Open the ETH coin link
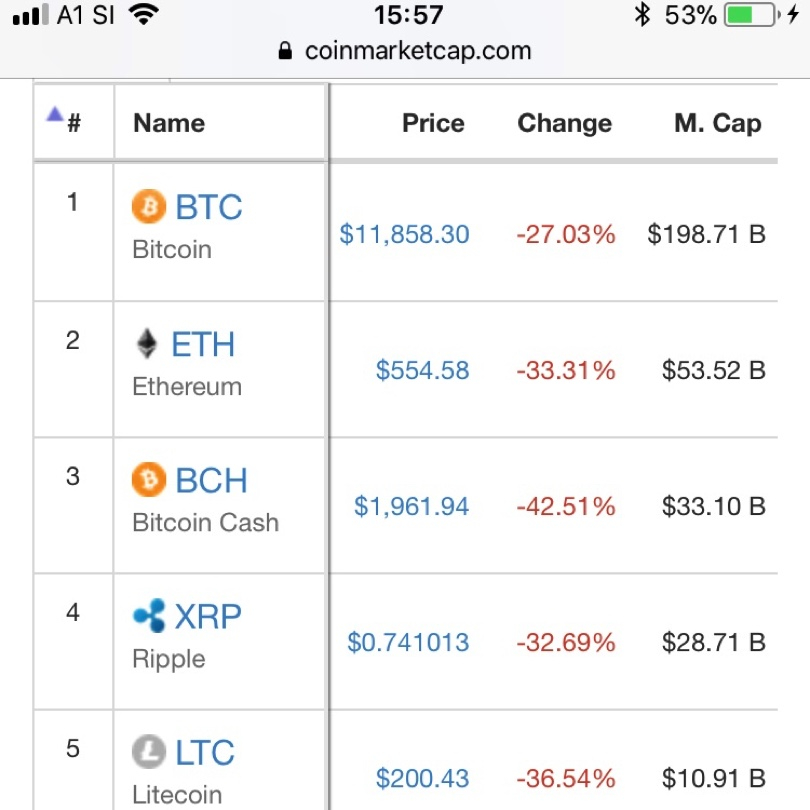Image resolution: width=810 pixels, height=810 pixels. [x=202, y=344]
